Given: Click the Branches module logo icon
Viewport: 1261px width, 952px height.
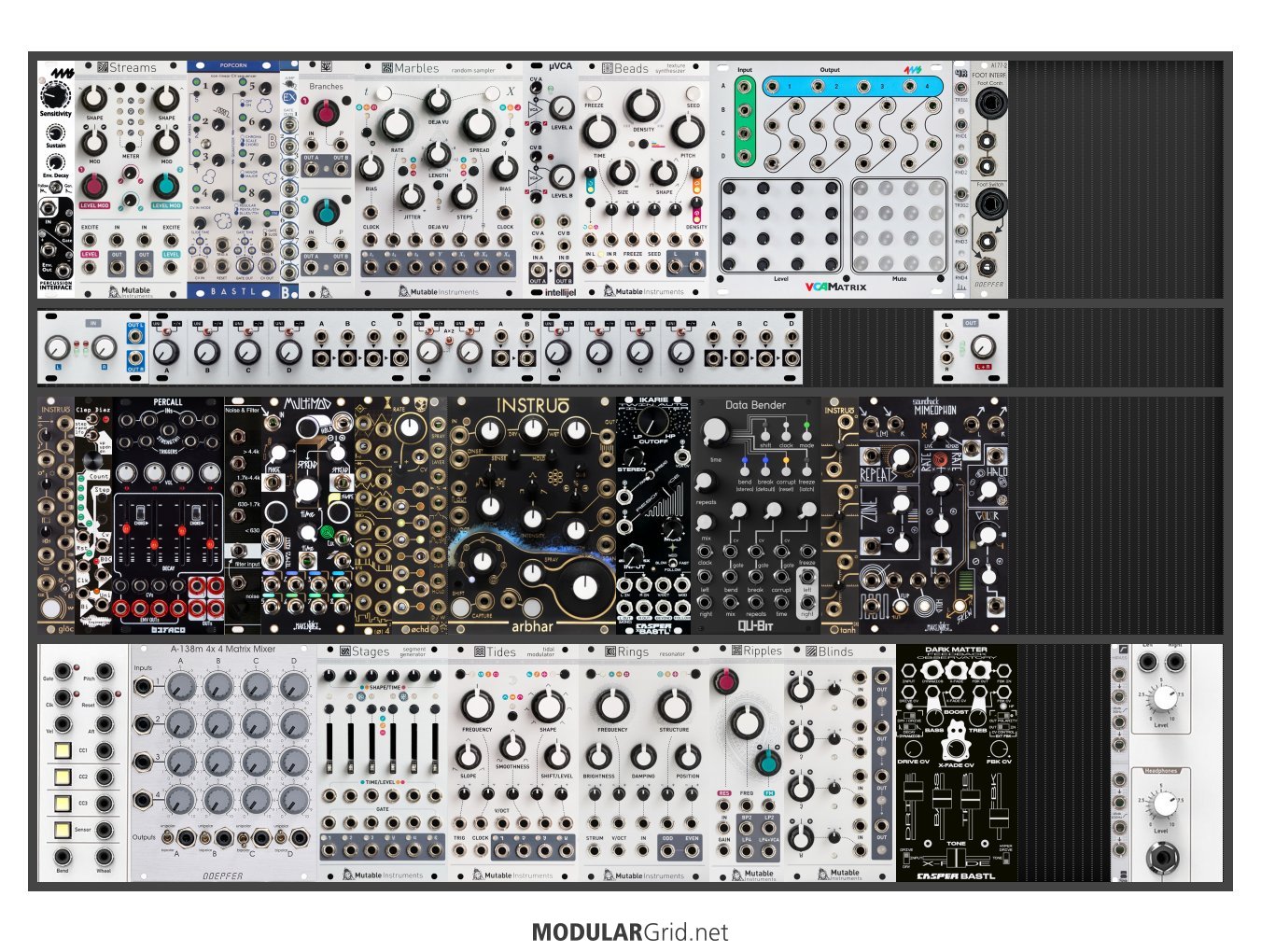Looking at the screenshot, I should [326, 66].
